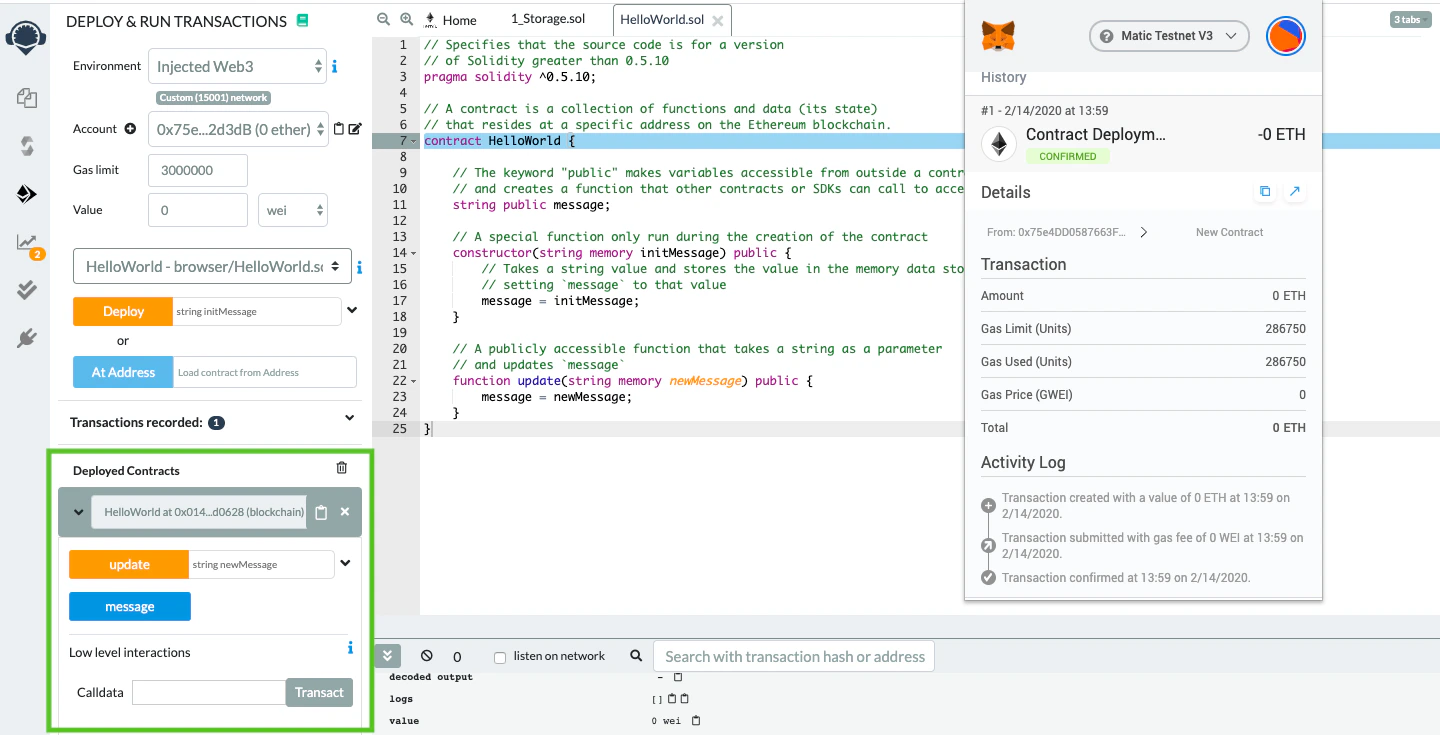Click the blue message getter button
1440x735 pixels.
point(130,606)
